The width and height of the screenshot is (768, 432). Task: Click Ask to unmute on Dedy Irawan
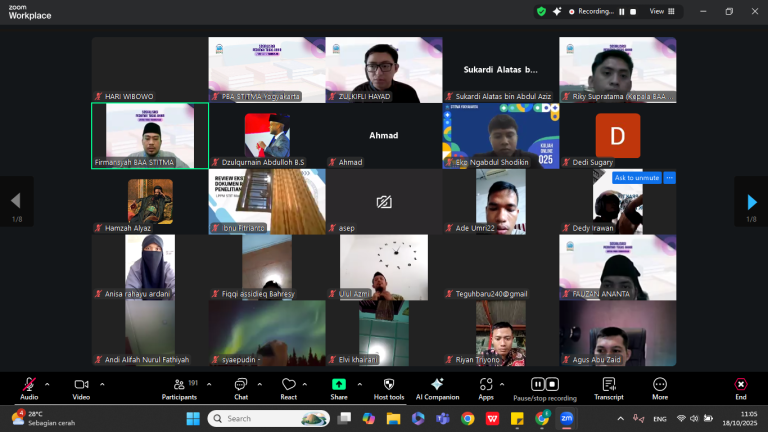[x=636, y=178]
